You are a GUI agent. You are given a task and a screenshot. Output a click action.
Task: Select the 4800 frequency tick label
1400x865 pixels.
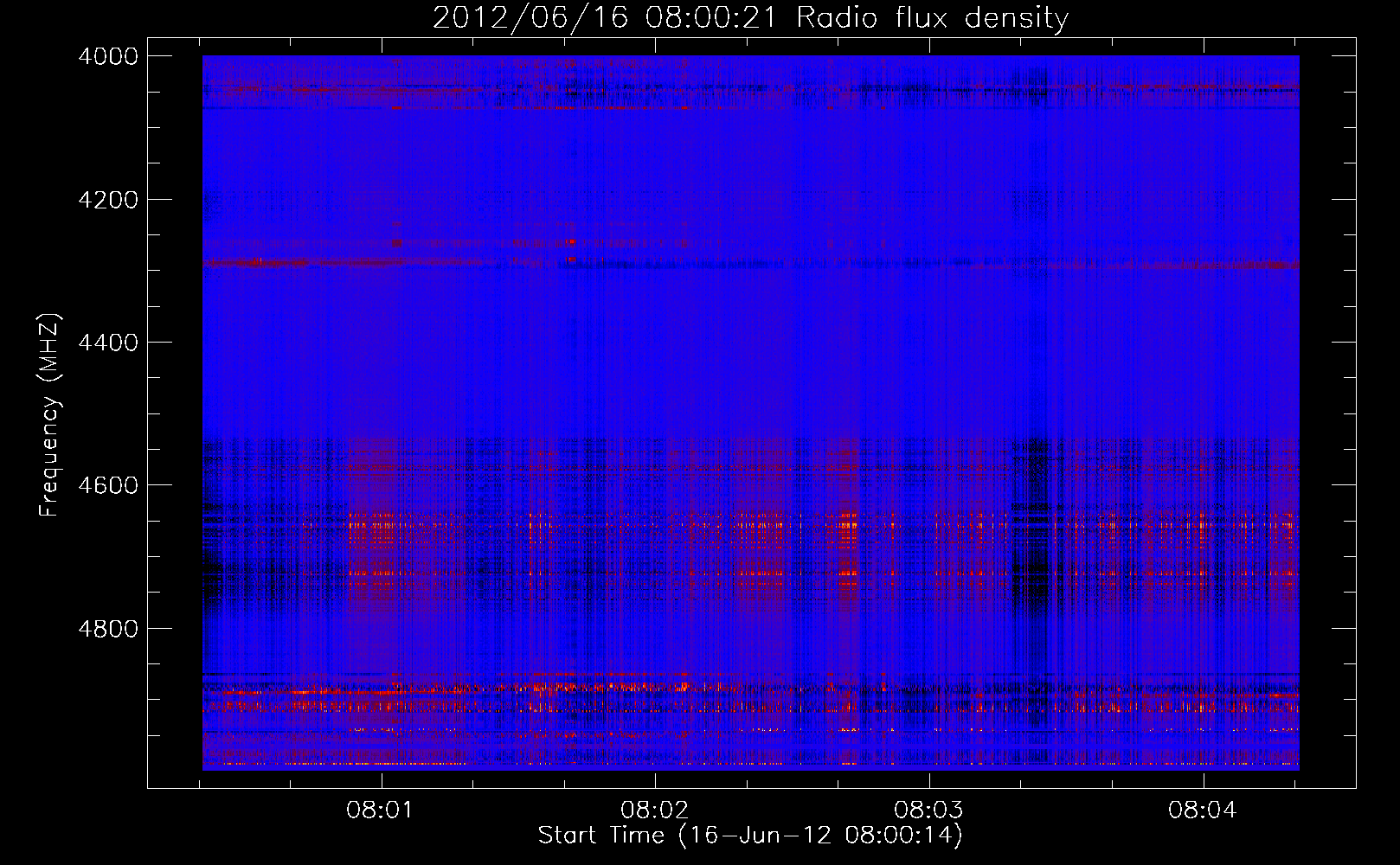click(108, 629)
